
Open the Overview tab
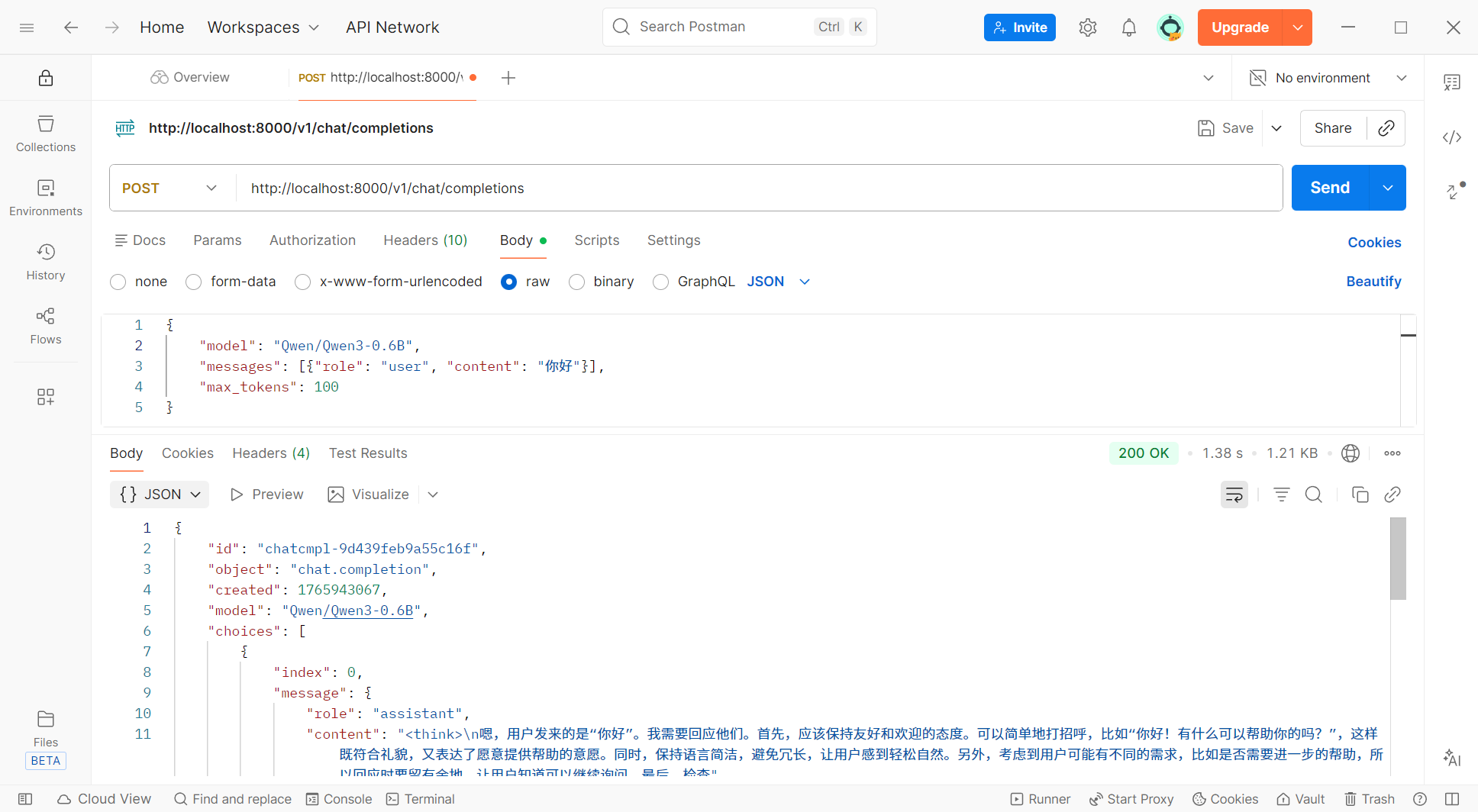point(190,78)
